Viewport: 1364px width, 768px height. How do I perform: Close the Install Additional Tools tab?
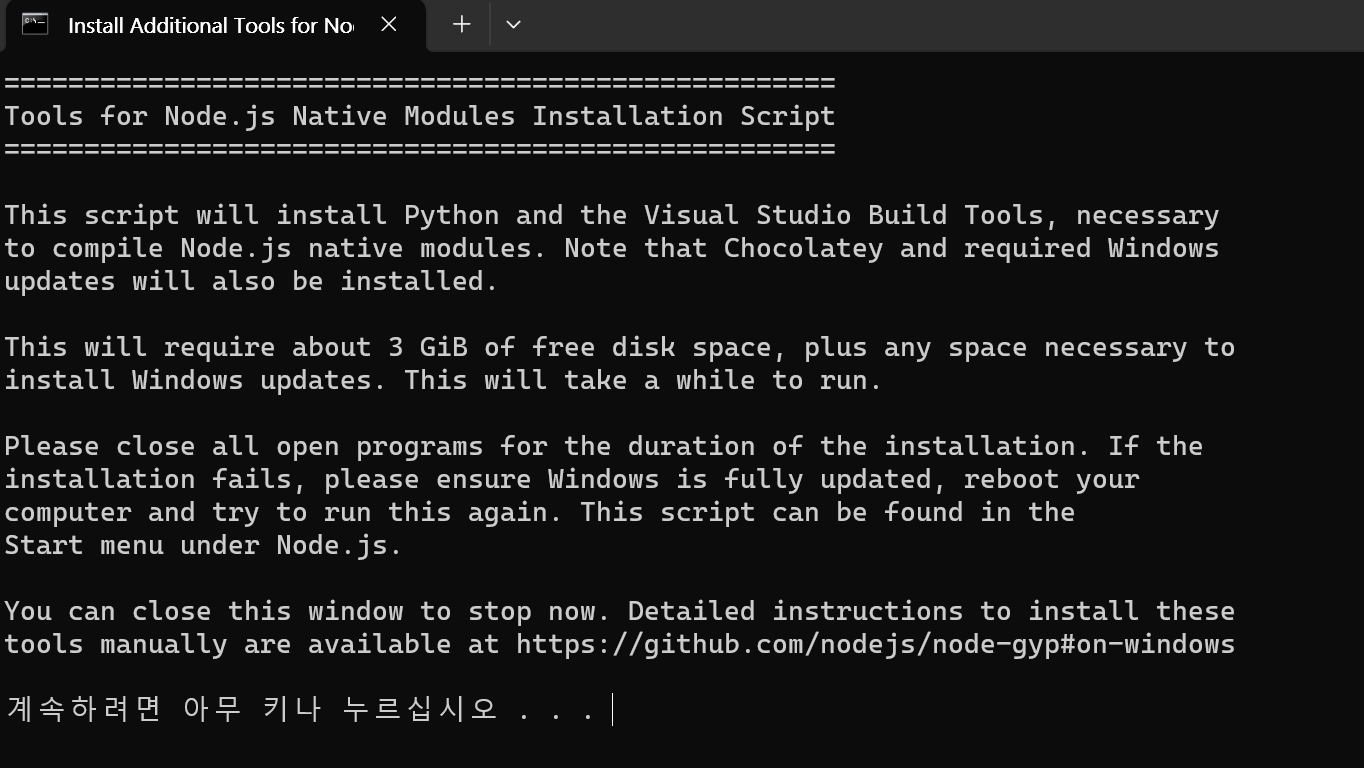pos(389,24)
